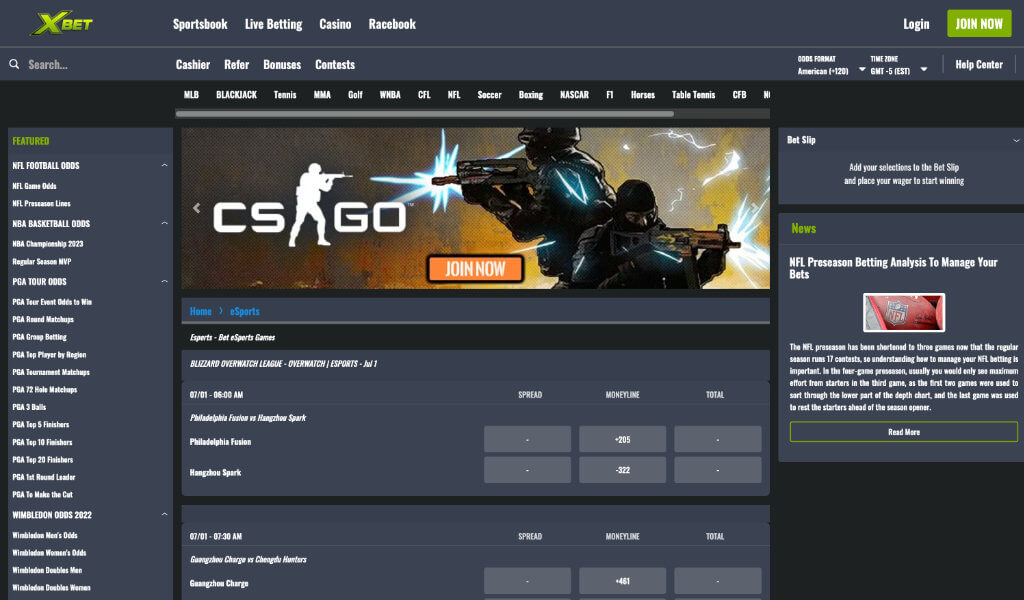Screen dimensions: 1024x600
Task: Open Regular Season MVP link
Action: pos(42,262)
